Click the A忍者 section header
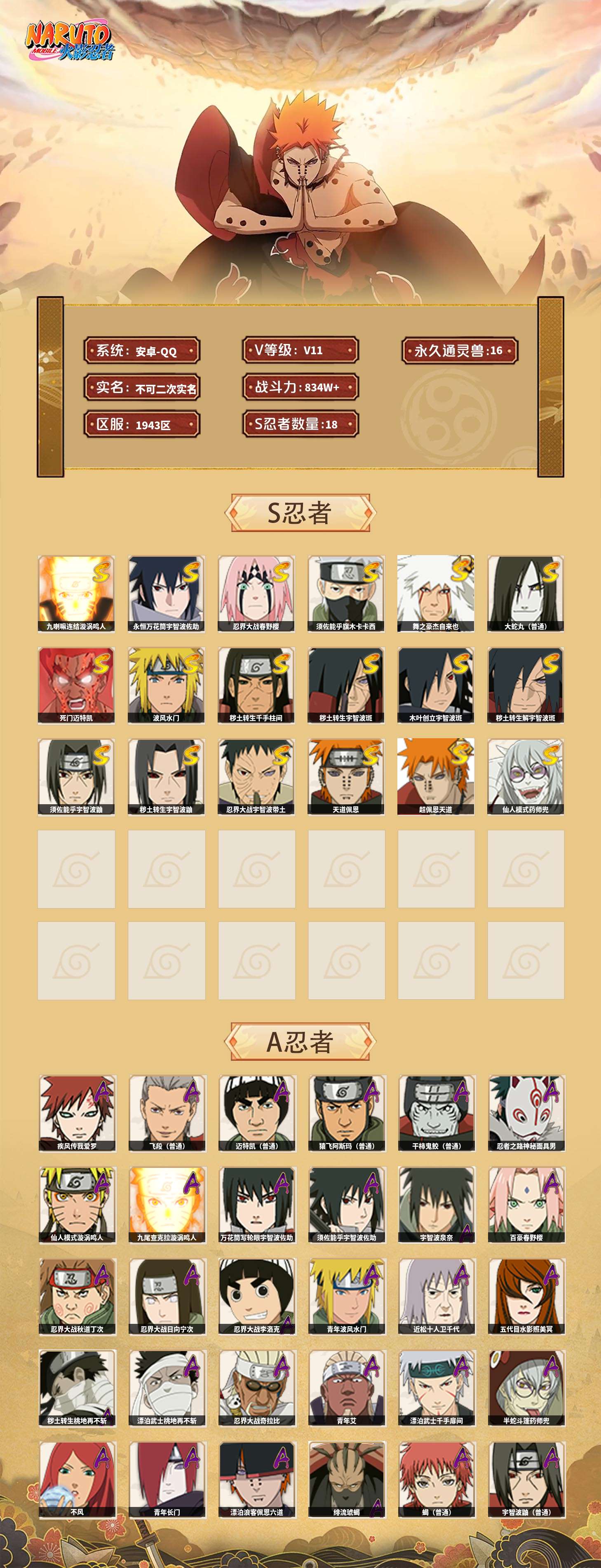Viewport: 601px width, 1568px height. click(300, 1041)
